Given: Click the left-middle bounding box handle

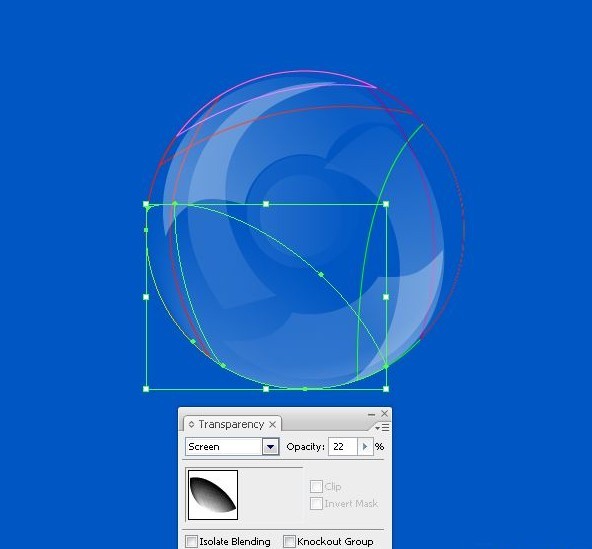Looking at the screenshot, I should pyautogui.click(x=146, y=297).
